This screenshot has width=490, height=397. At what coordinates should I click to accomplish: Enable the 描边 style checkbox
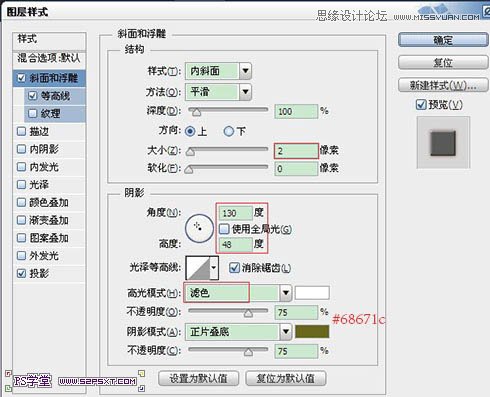tap(21, 131)
